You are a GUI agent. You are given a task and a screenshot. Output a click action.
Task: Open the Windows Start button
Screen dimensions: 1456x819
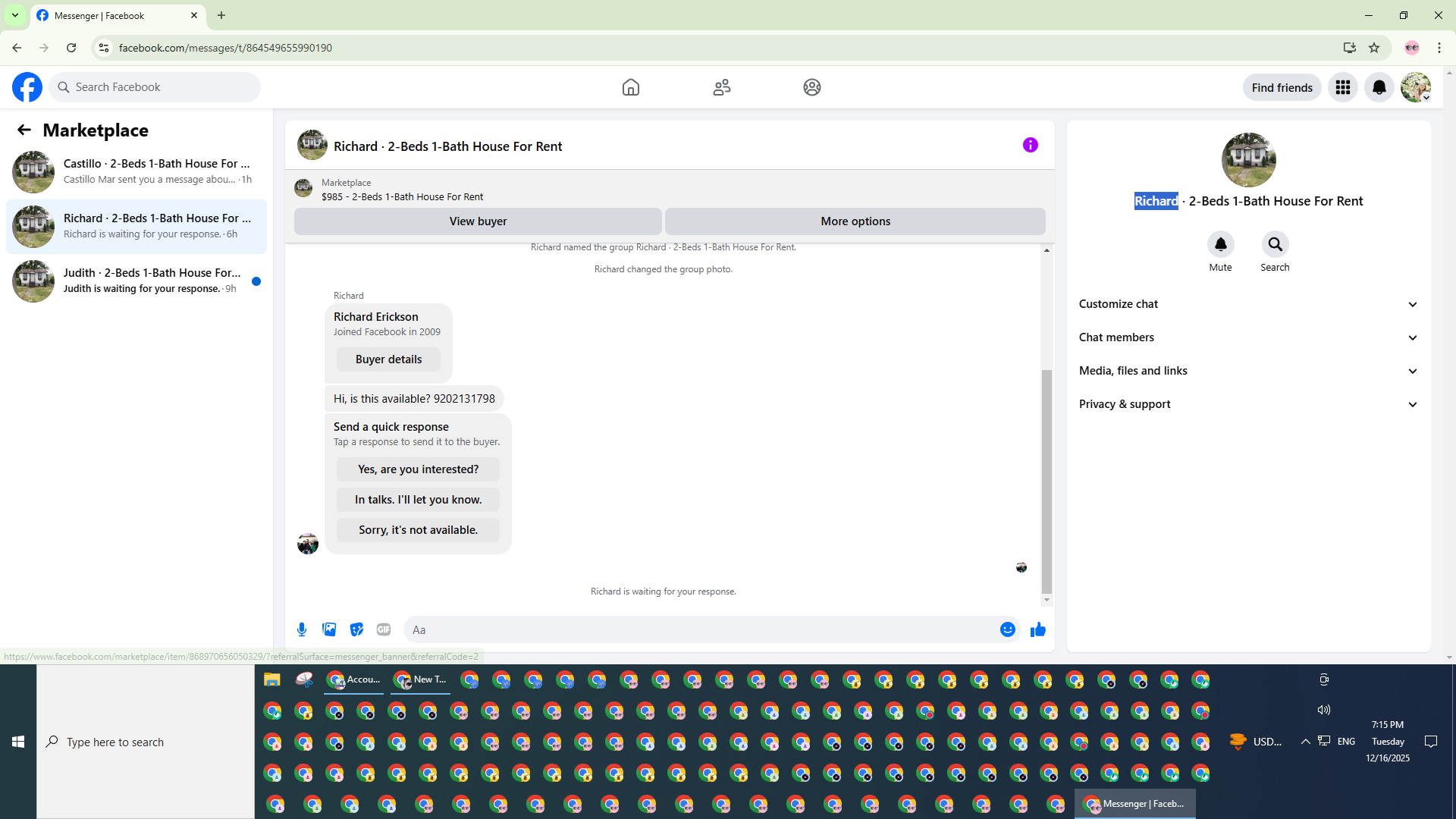pyautogui.click(x=18, y=742)
